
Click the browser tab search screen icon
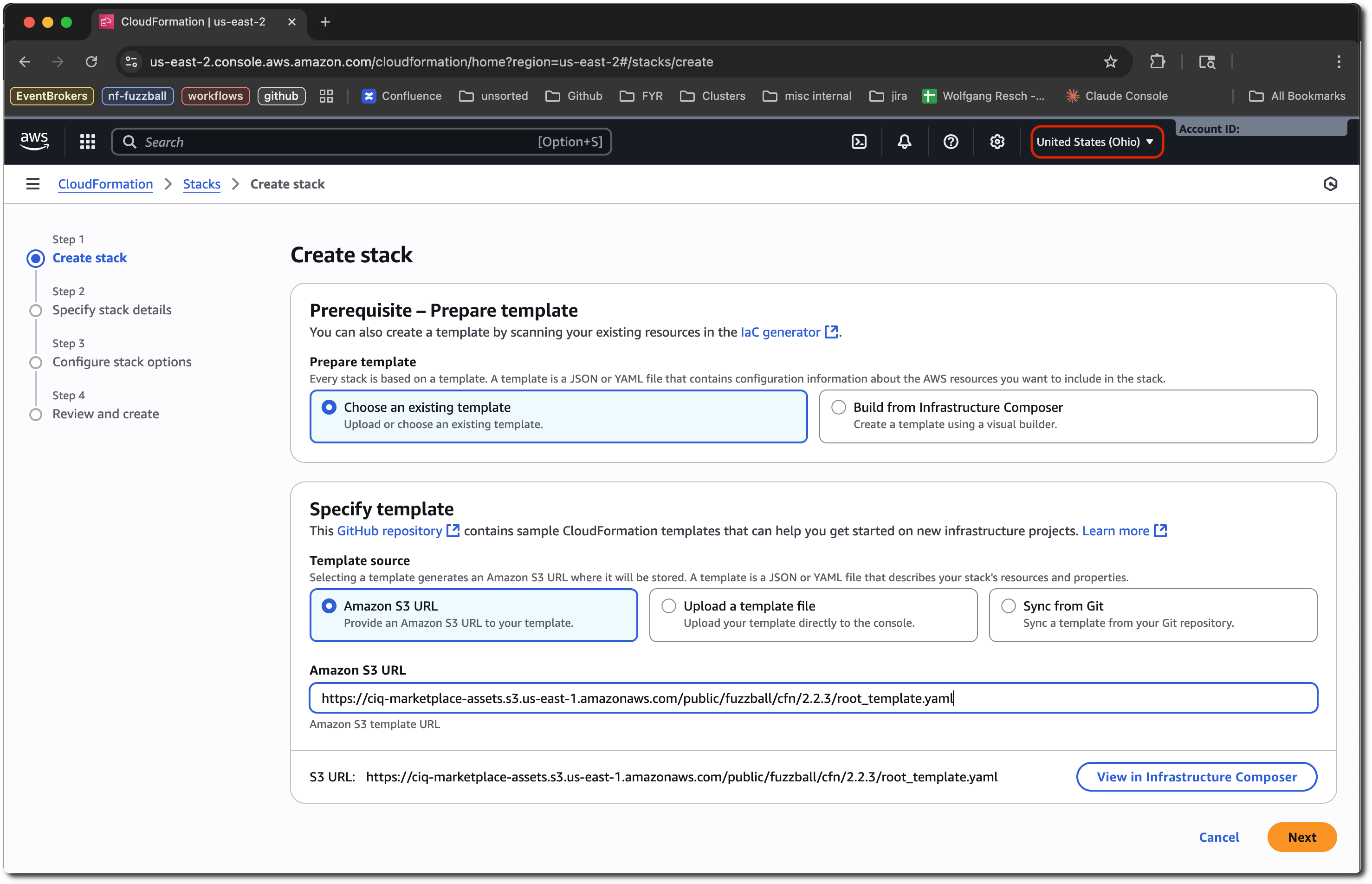pyautogui.click(x=1207, y=61)
